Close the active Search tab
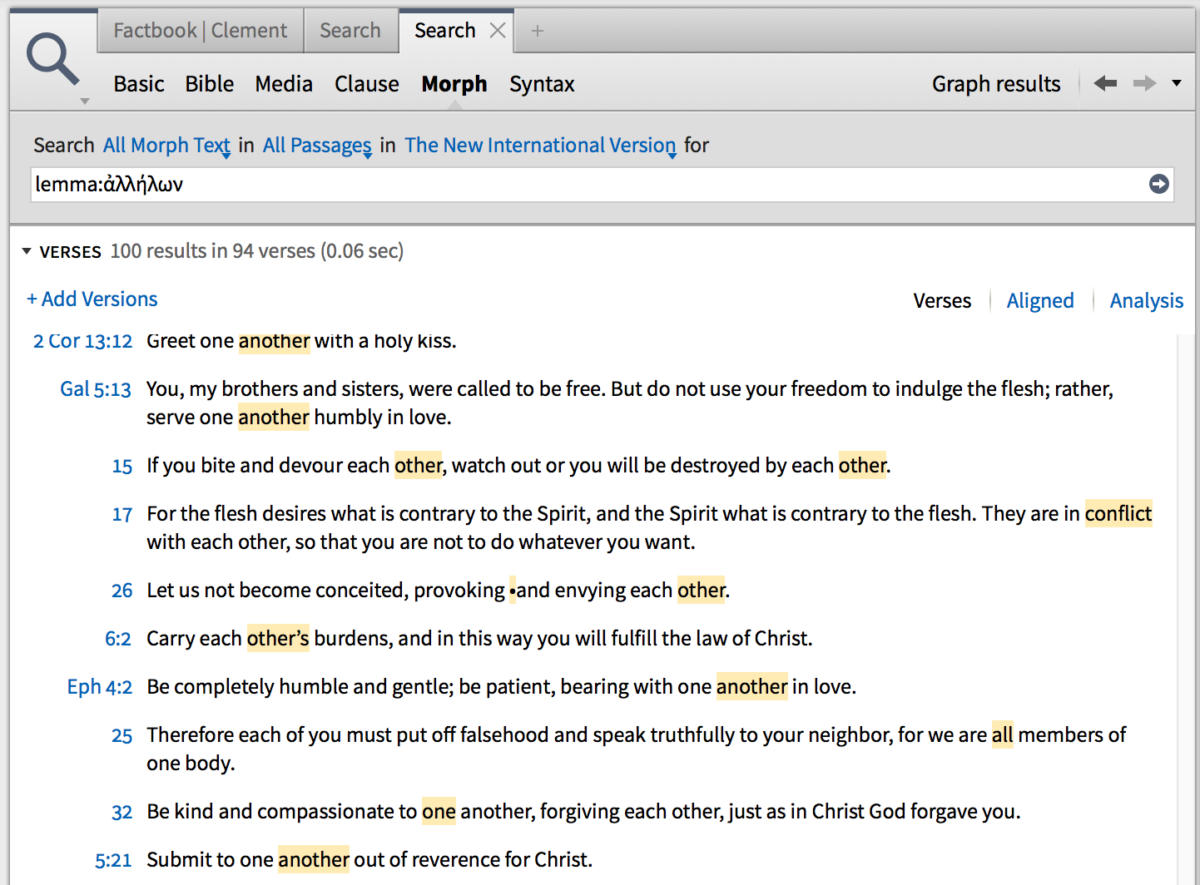This screenshot has height=885, width=1200. 497,31
